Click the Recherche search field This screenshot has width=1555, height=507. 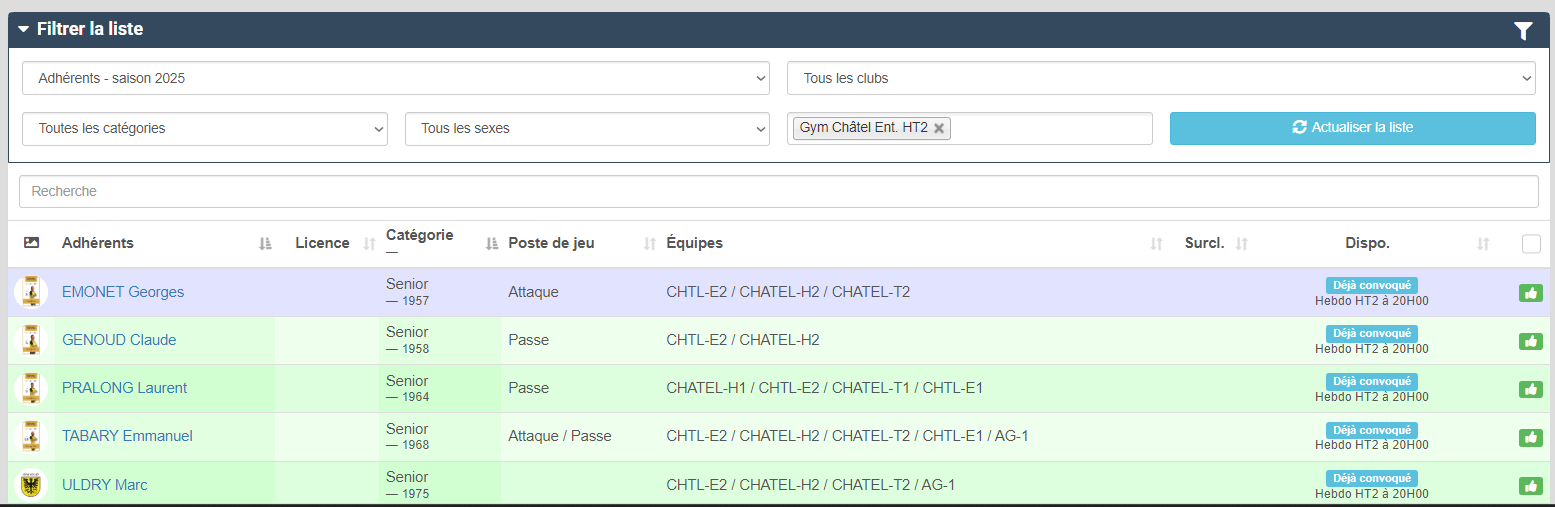778,191
